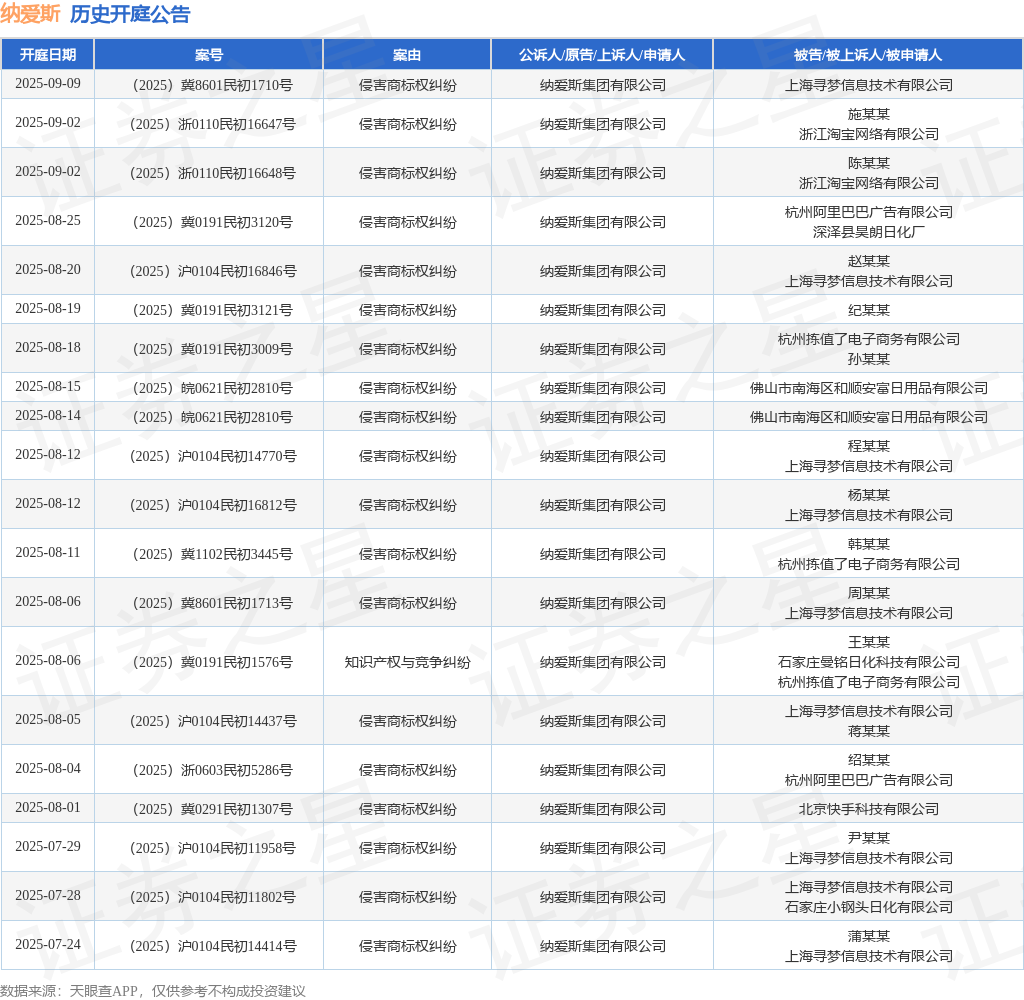The width and height of the screenshot is (1024, 1000).
Task: Click defendant 蒲某某
Action: 869,936
